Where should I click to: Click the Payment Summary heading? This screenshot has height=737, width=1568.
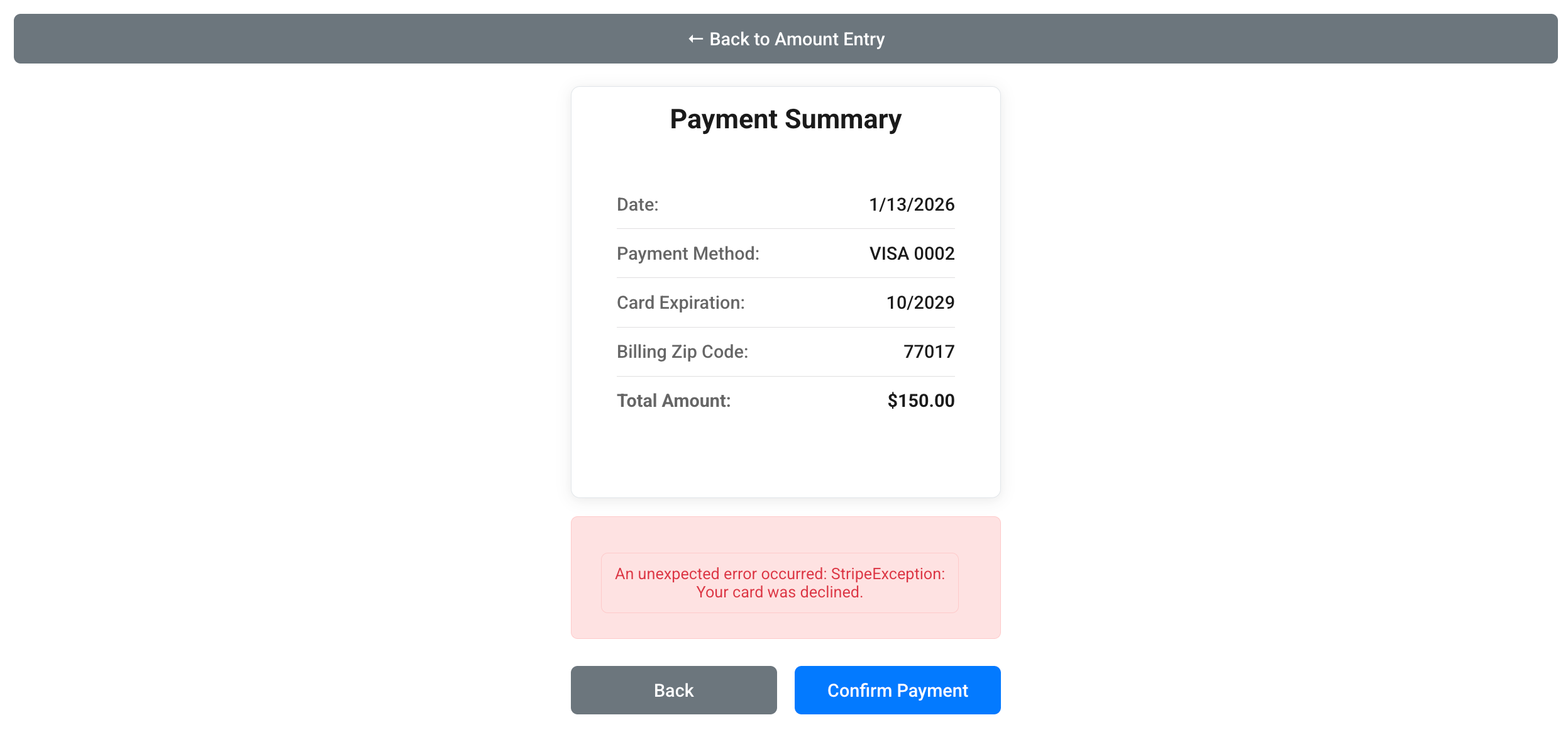785,119
